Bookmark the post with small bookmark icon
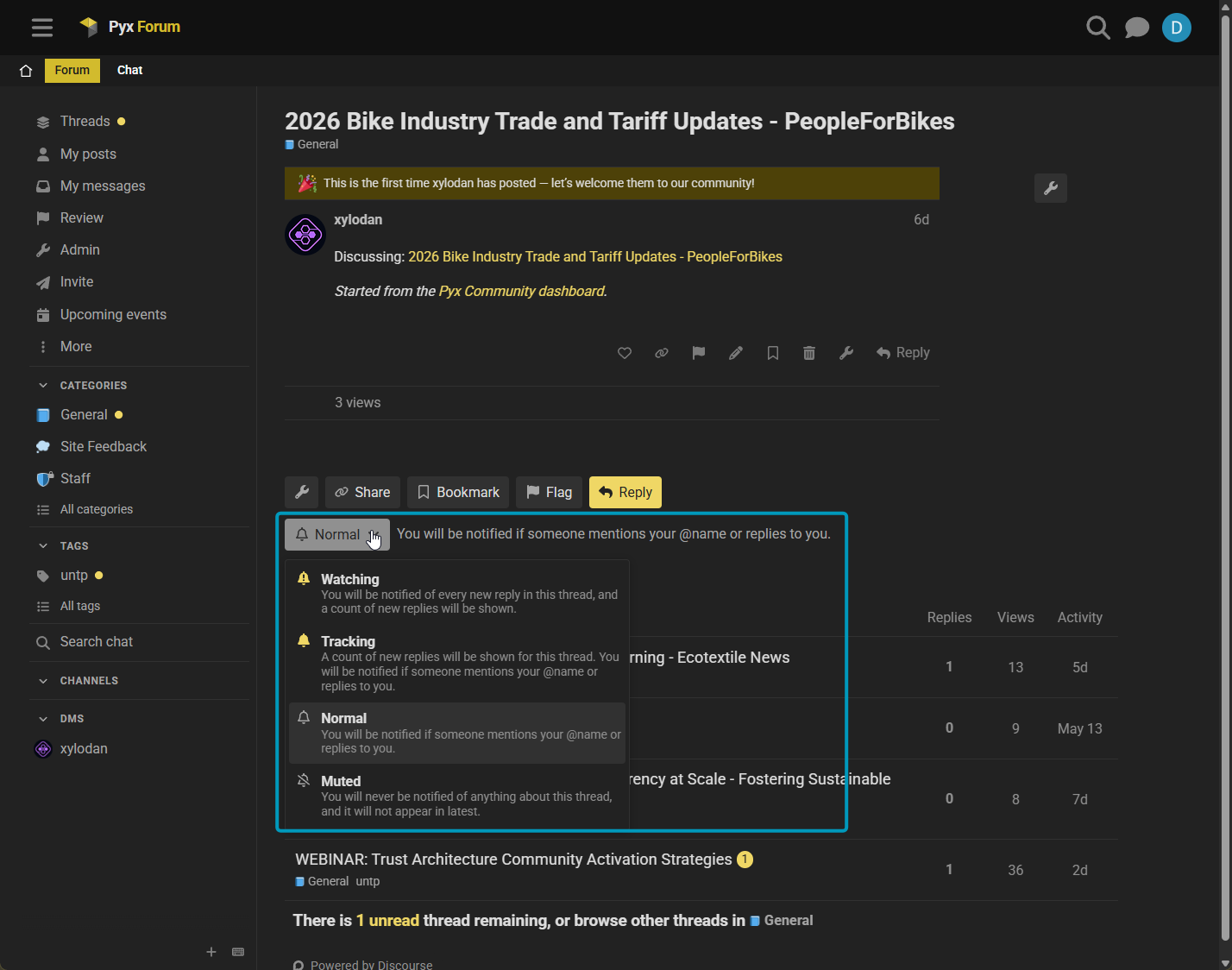Viewport: 1232px width, 970px height. pos(773,353)
